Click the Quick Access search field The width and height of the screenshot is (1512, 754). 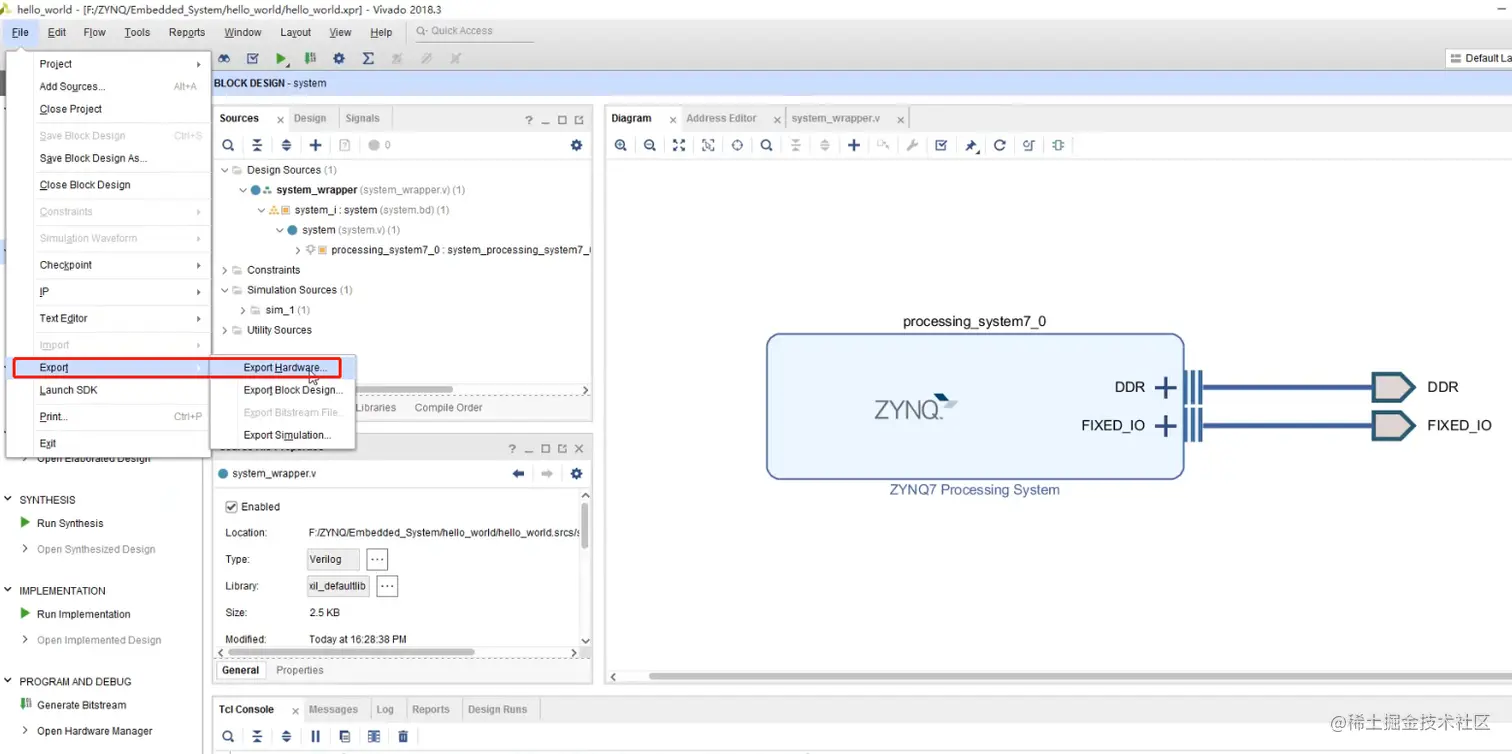click(473, 31)
